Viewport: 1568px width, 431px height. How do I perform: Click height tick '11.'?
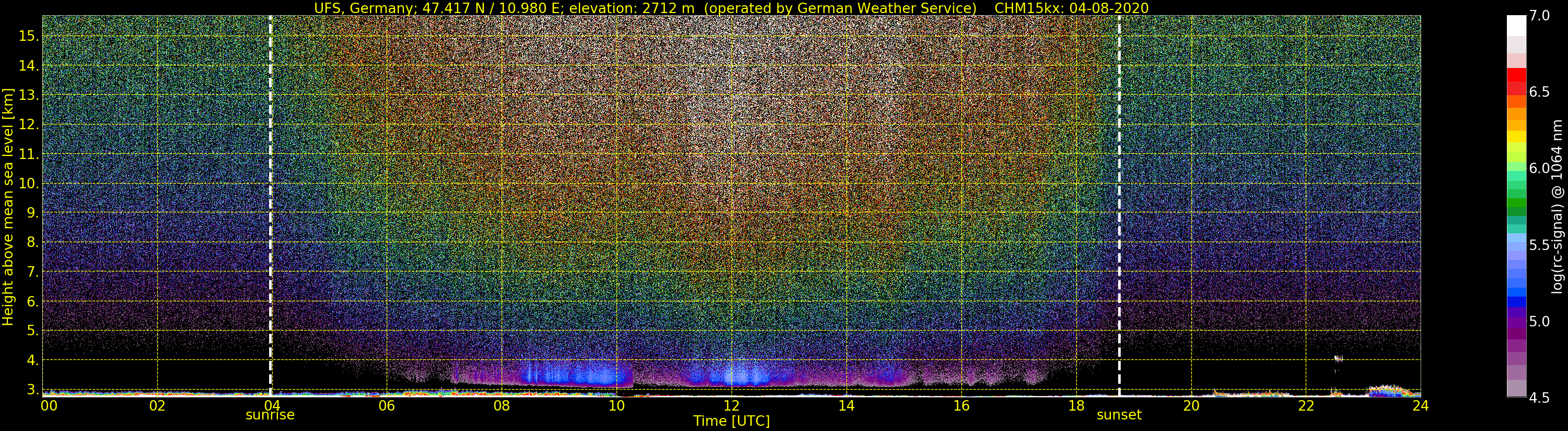pyautogui.click(x=29, y=154)
